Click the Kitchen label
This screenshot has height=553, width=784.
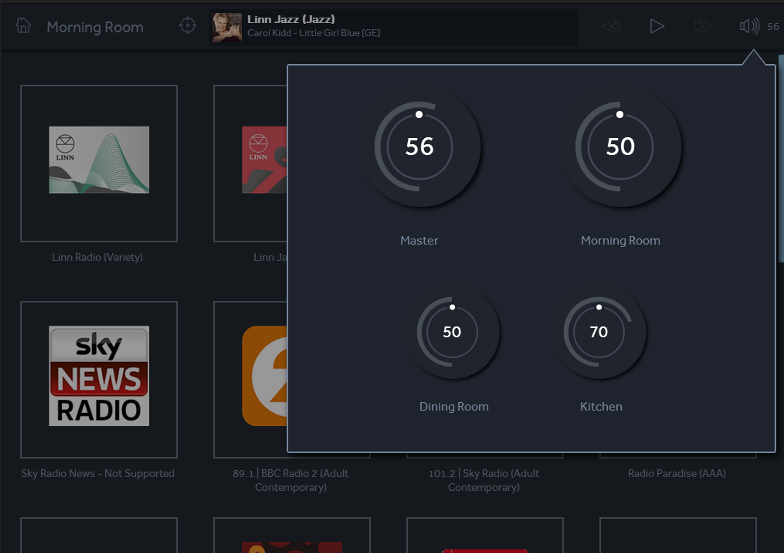(601, 407)
